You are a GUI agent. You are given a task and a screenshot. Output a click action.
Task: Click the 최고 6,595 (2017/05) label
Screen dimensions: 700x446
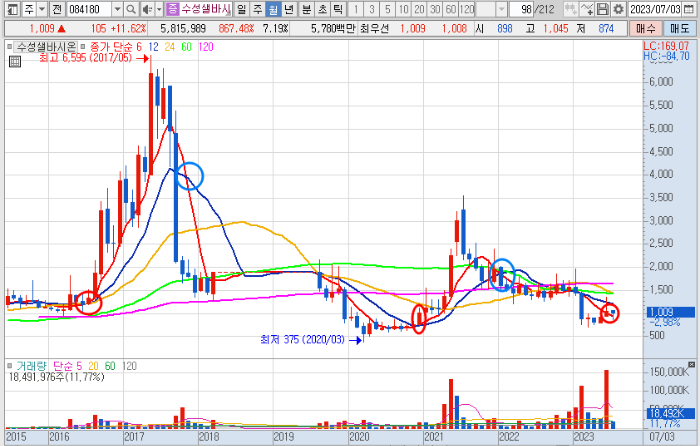pyautogui.click(x=86, y=58)
